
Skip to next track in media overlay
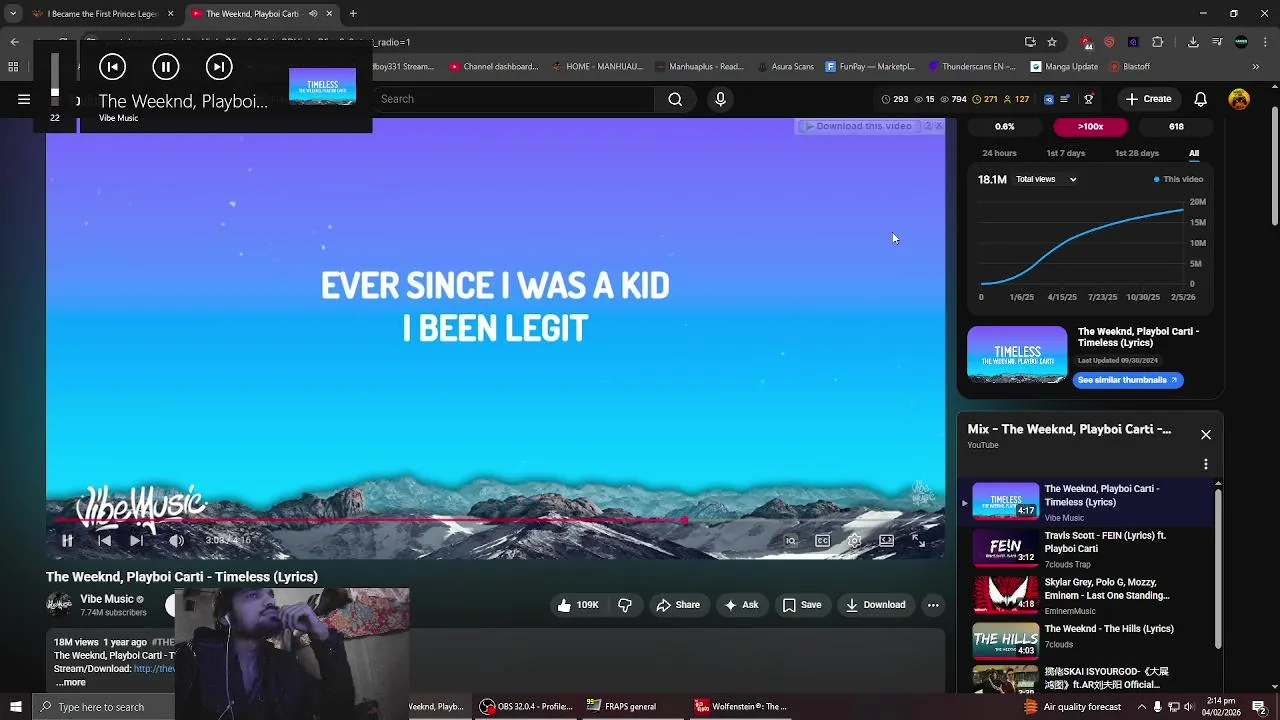[x=219, y=67]
